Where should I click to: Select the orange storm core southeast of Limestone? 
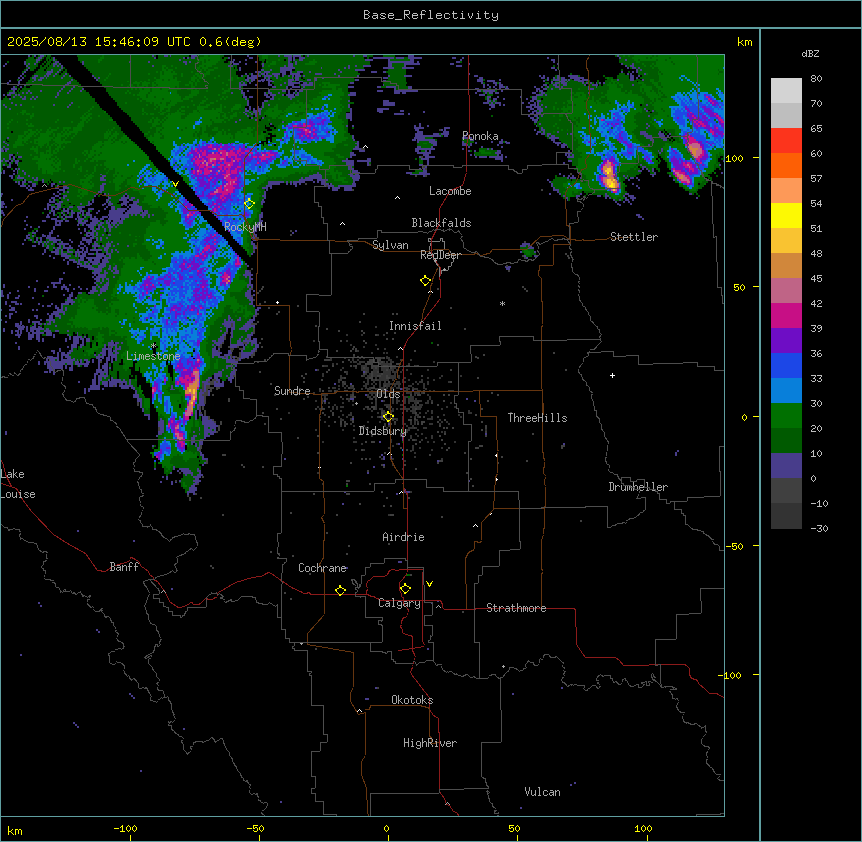(x=191, y=392)
